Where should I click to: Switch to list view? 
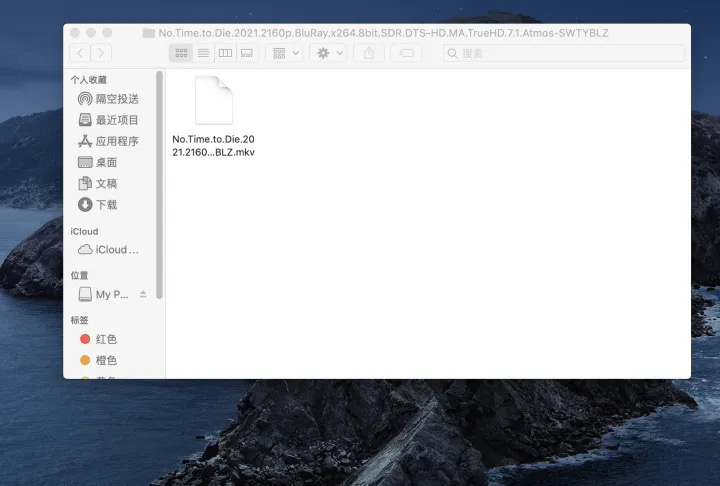[x=203, y=53]
